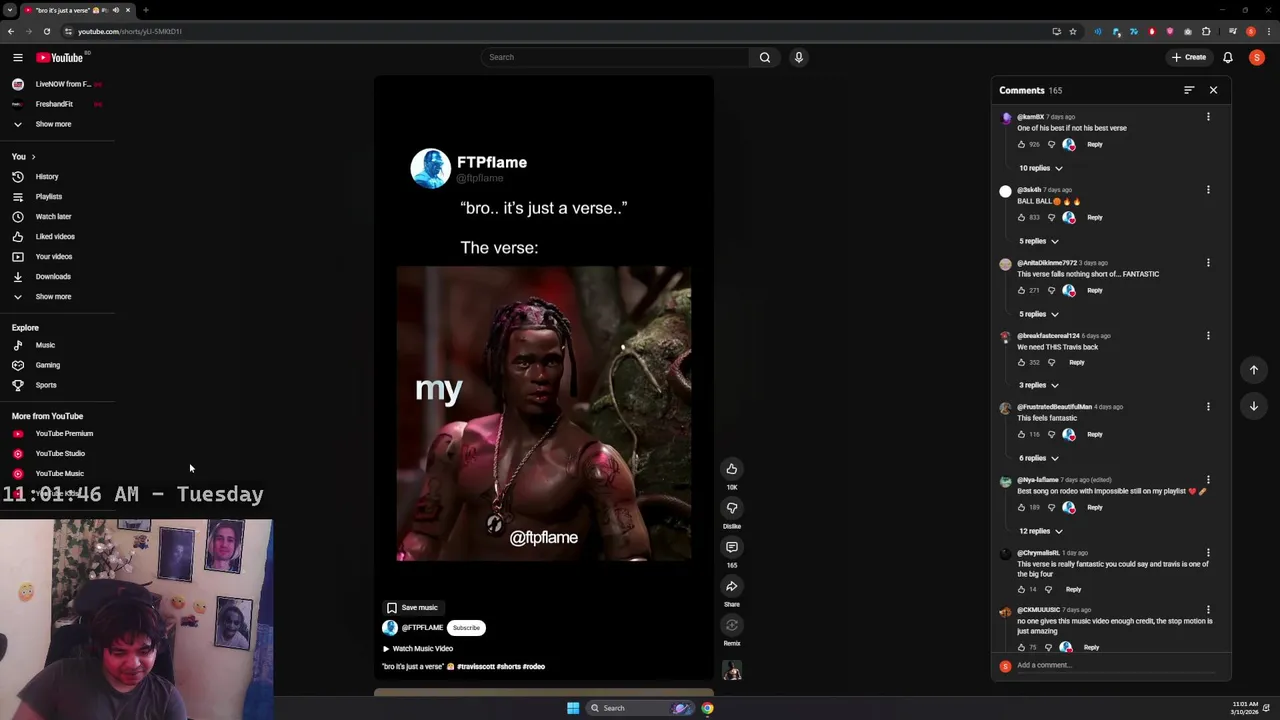Image resolution: width=1280 pixels, height=720 pixels.
Task: Open the Windows Start menu
Action: click(573, 708)
